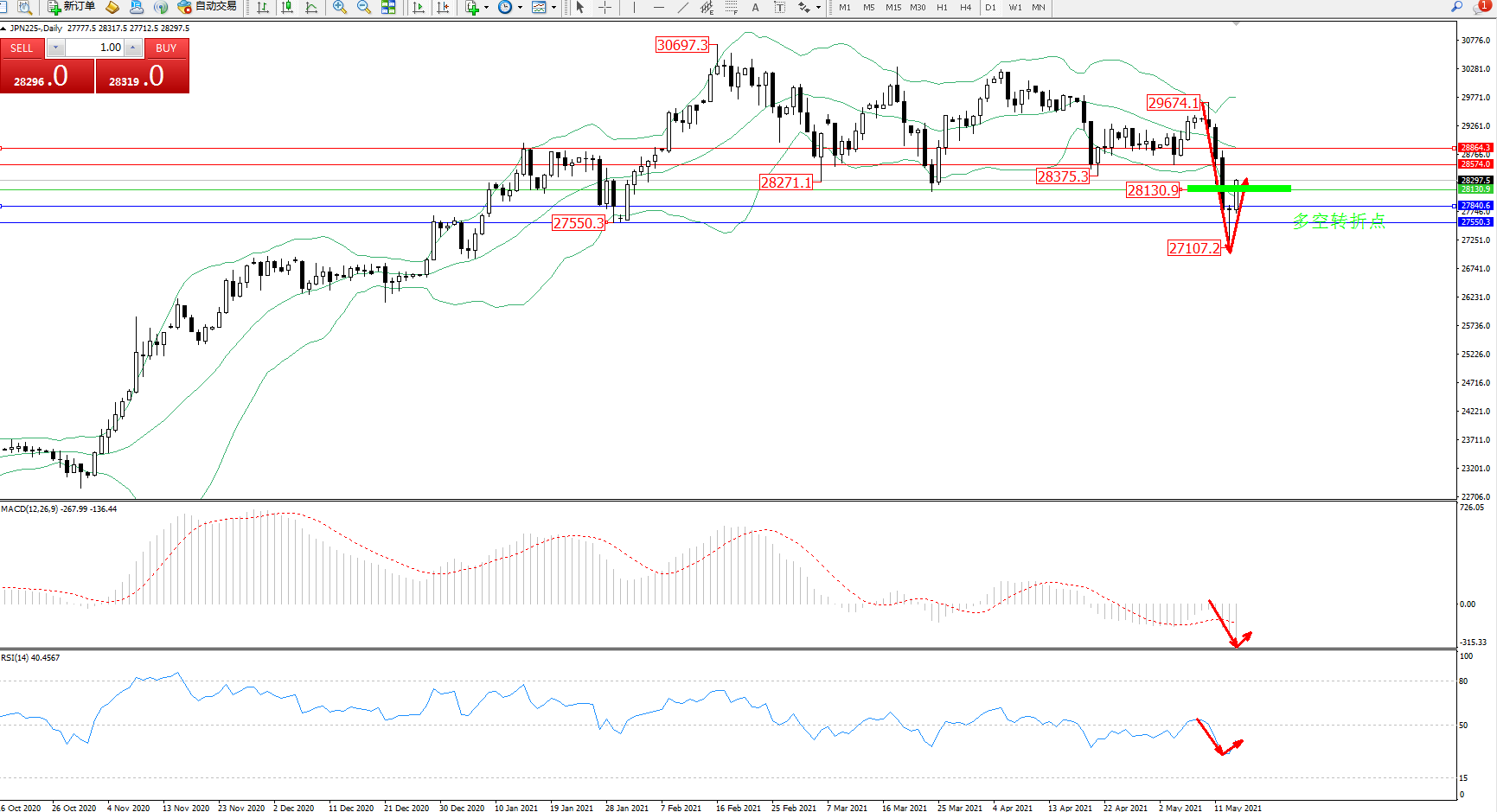The height and width of the screenshot is (812, 1497).
Task: Draw a trendline with the line tool
Action: coord(683,7)
